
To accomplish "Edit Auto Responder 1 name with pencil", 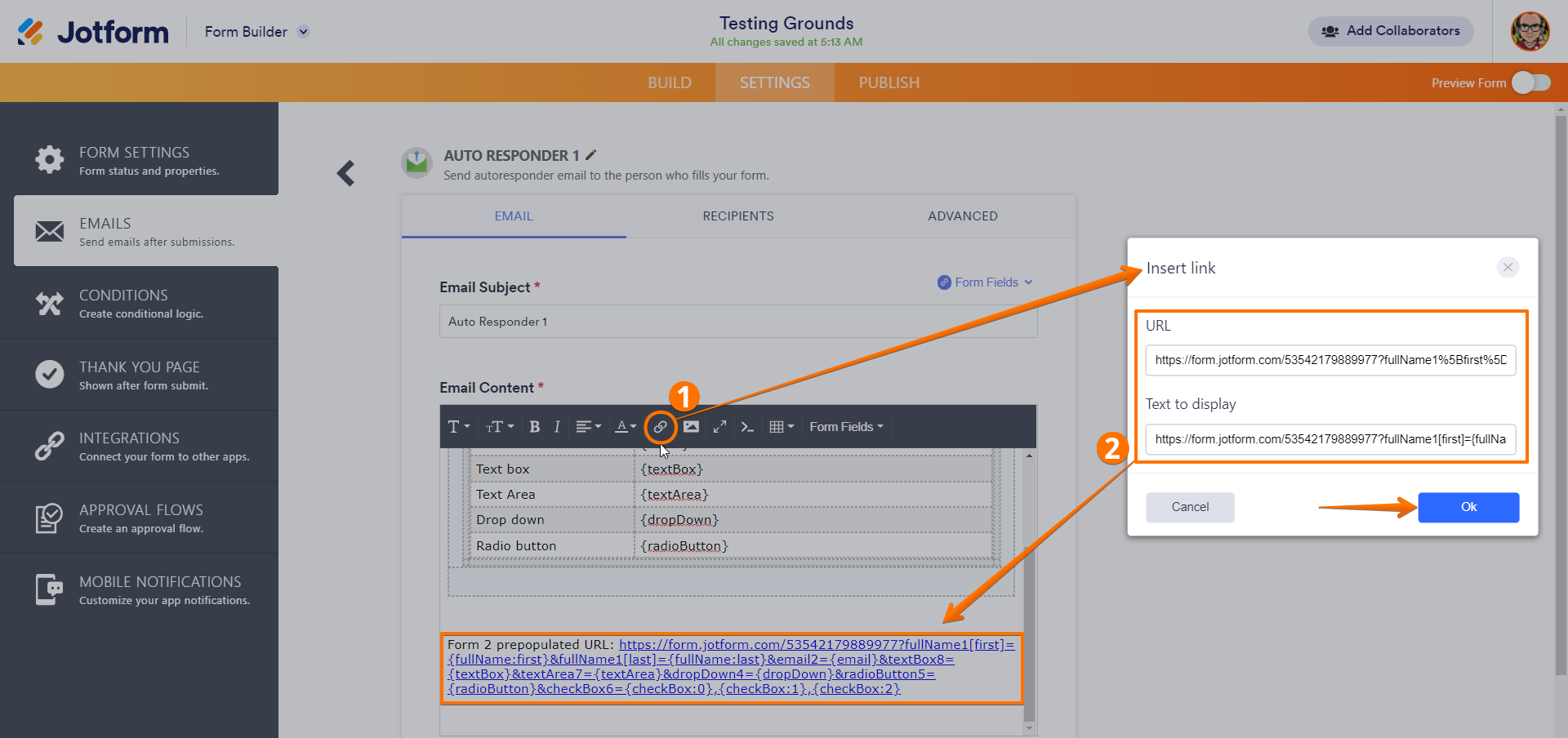I will click(591, 154).
